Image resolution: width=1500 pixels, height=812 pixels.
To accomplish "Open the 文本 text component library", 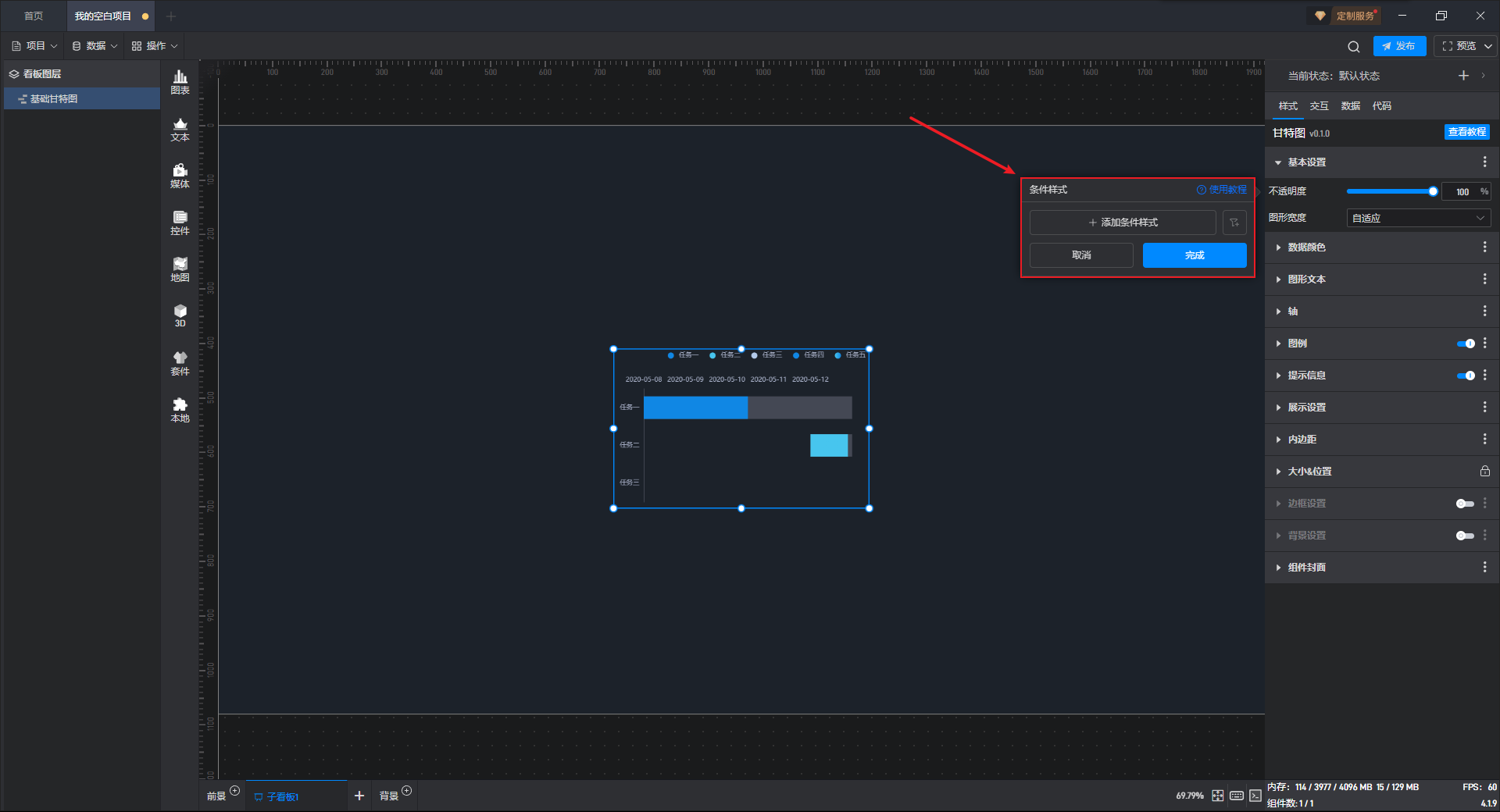I will [x=180, y=129].
